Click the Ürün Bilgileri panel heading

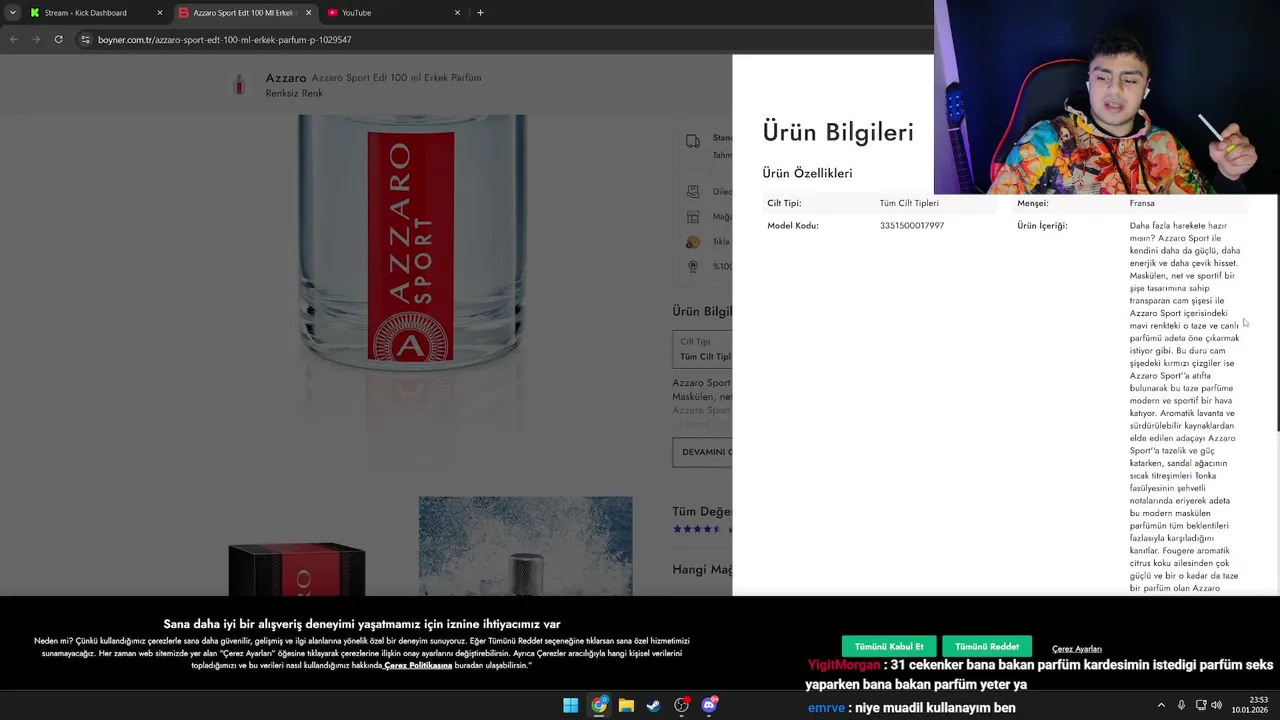click(838, 132)
